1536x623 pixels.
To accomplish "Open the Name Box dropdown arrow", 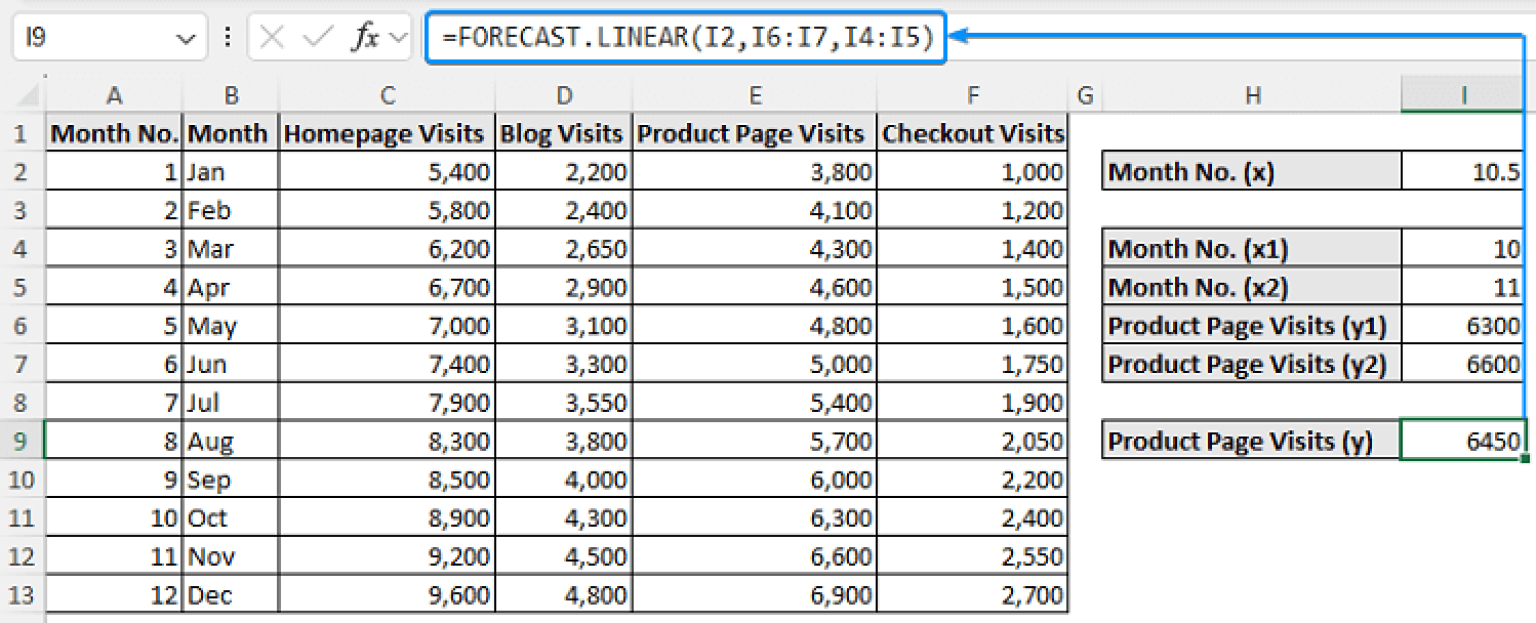I will (x=184, y=37).
